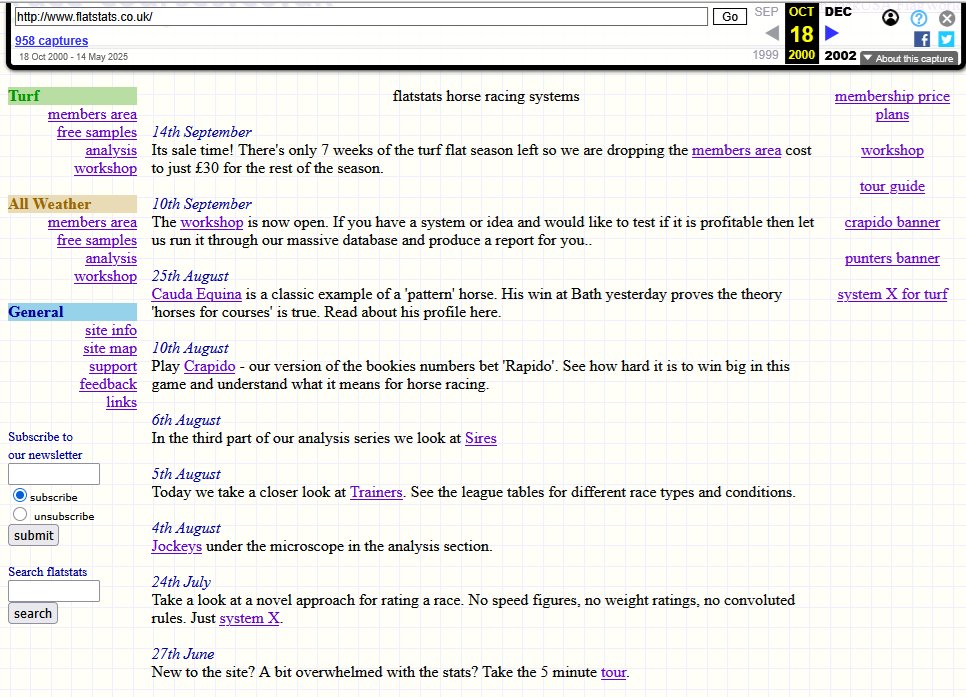Viewport: 966px width, 697px height.
Task: Dismiss the Wayback toolbar with the X icon
Action: pyautogui.click(x=945, y=17)
